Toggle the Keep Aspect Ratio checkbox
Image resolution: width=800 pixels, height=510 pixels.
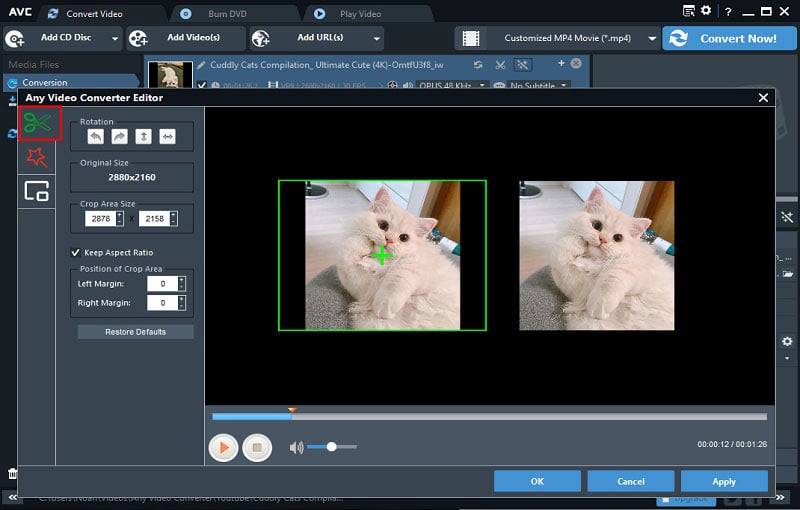(x=76, y=252)
